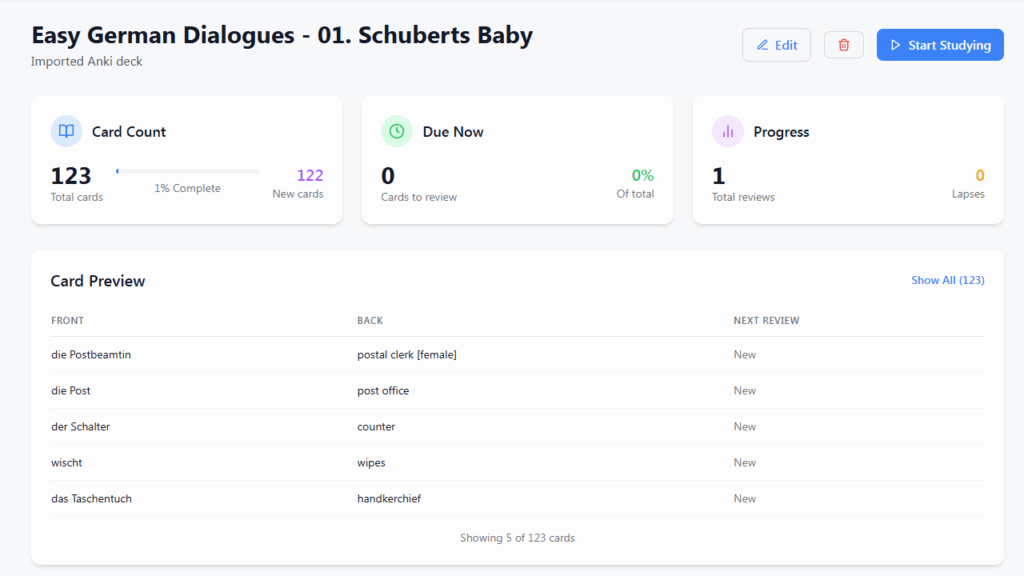Open the Edit deck button
This screenshot has height=576, width=1024.
click(x=776, y=45)
